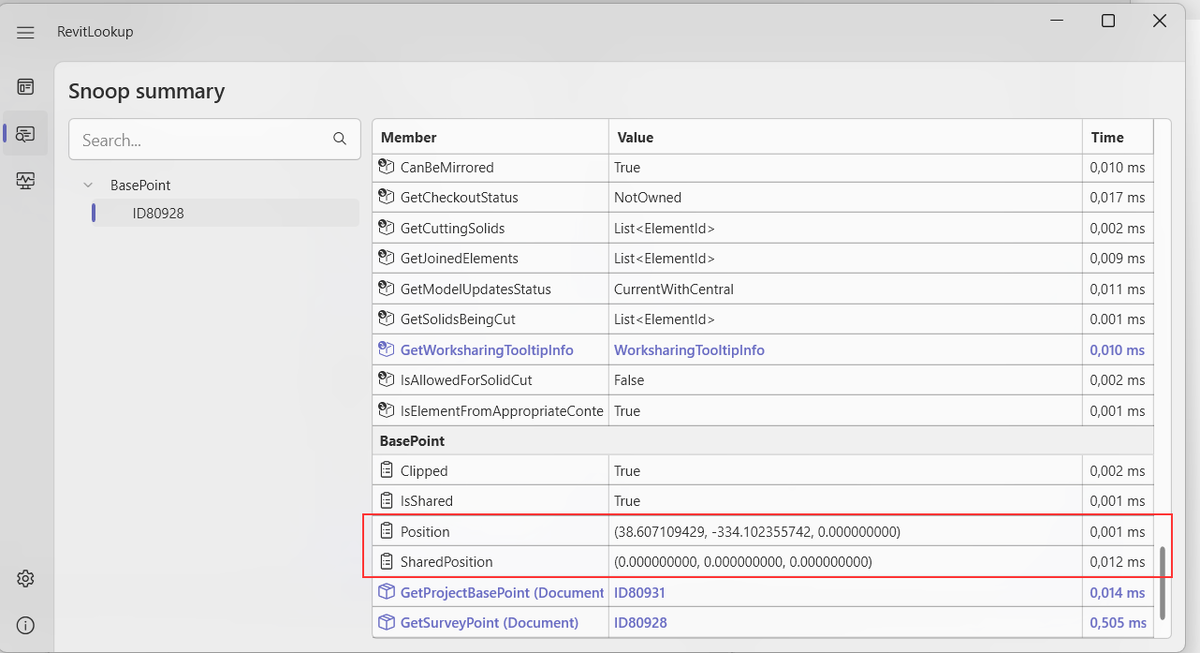The image size is (1200, 653).
Task: Click the 0,017 ms time cell
Action: click(1118, 197)
